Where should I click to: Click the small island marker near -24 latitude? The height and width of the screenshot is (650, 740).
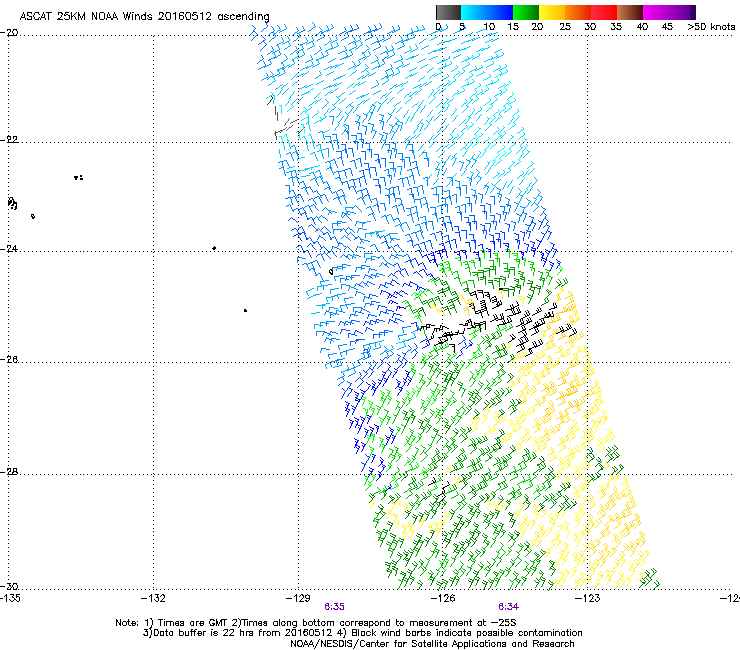(x=214, y=248)
